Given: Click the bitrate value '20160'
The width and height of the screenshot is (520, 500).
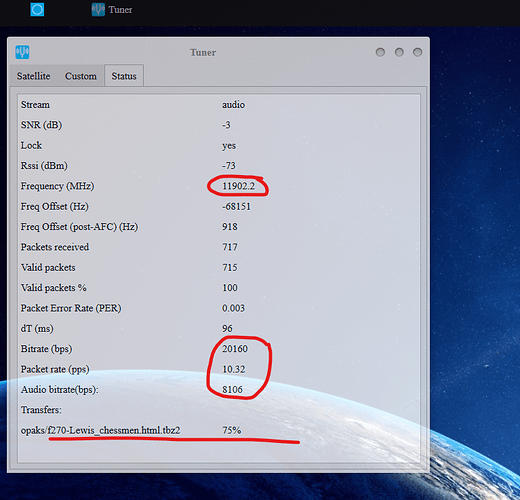Looking at the screenshot, I should point(235,349).
